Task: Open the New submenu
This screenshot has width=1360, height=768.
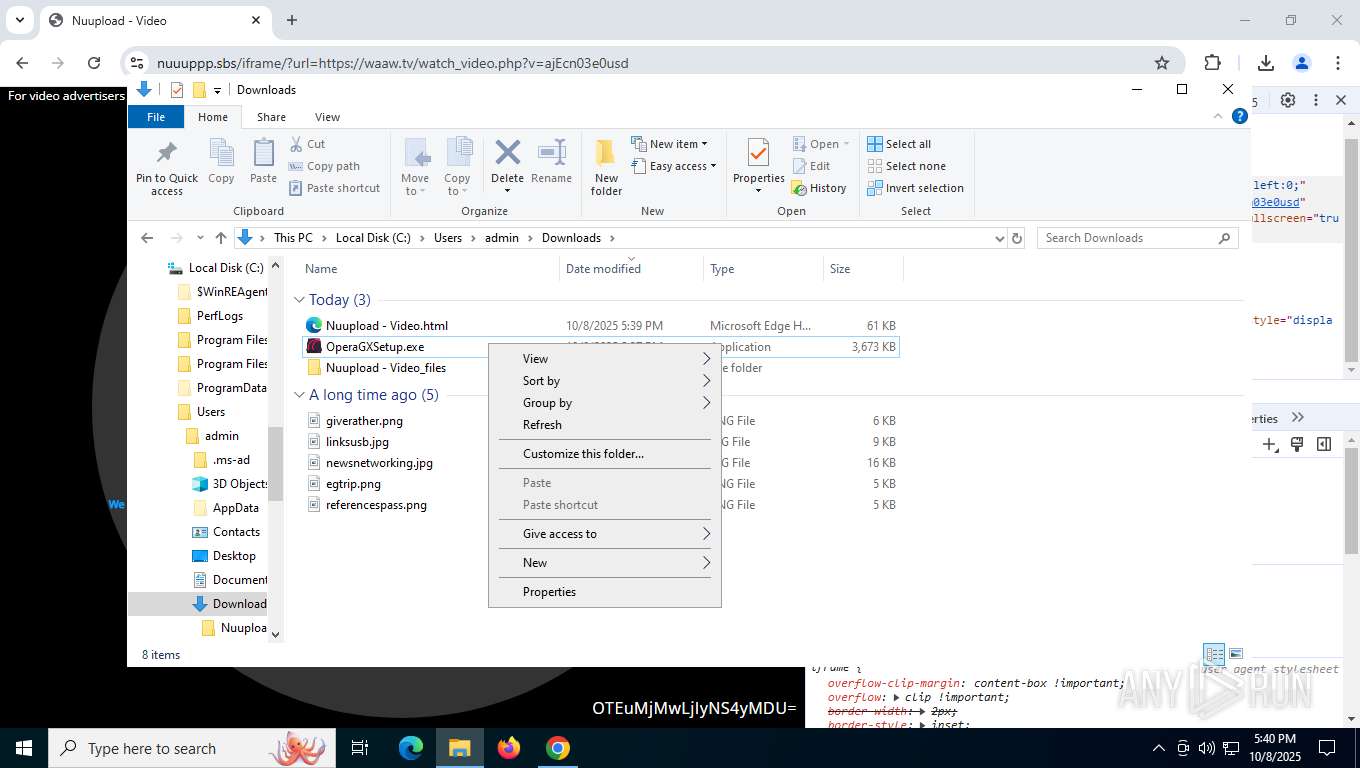Action: pyautogui.click(x=604, y=563)
